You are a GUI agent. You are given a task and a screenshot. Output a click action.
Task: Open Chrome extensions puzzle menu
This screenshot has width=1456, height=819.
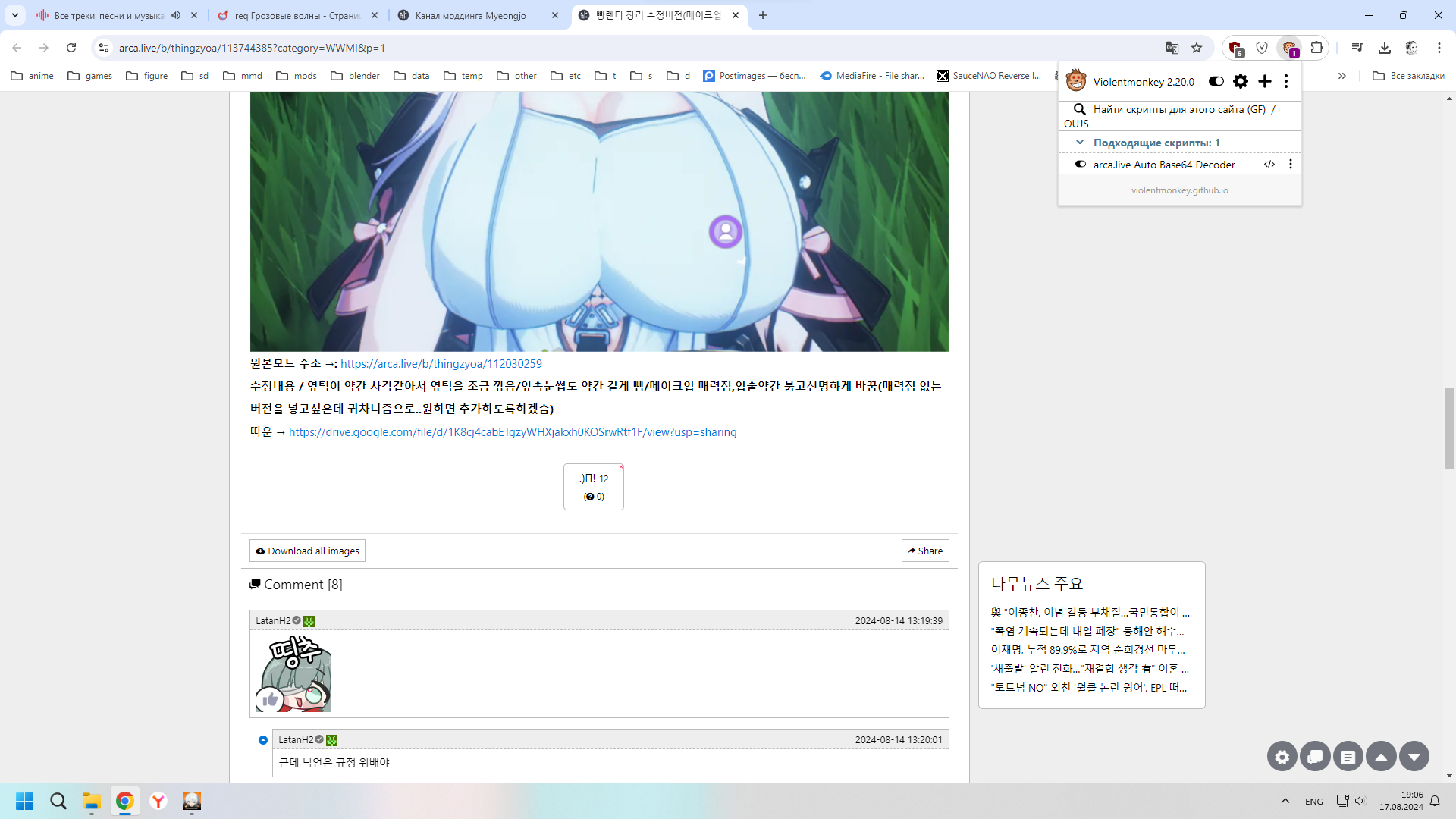click(x=1317, y=48)
